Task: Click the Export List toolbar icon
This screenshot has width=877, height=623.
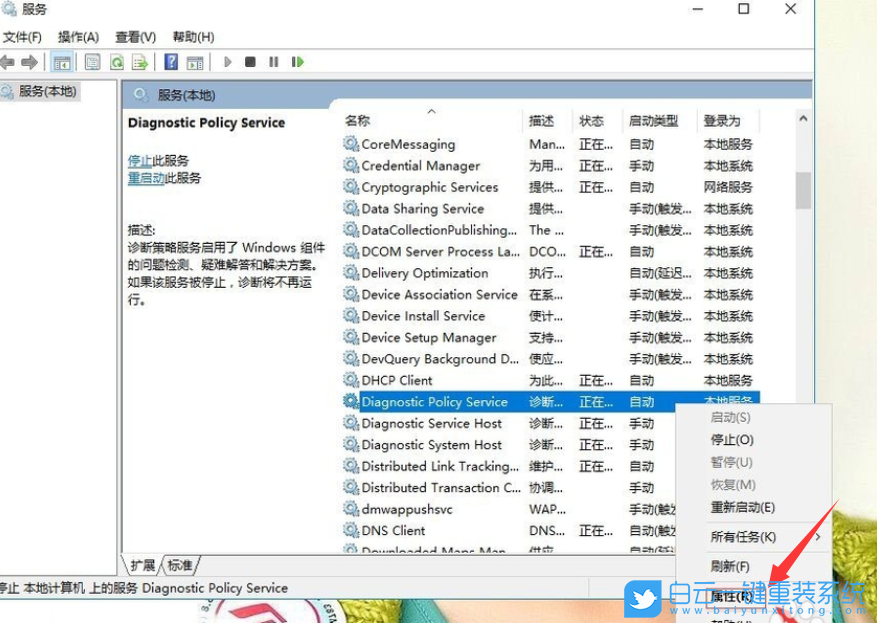Action: coord(140,61)
